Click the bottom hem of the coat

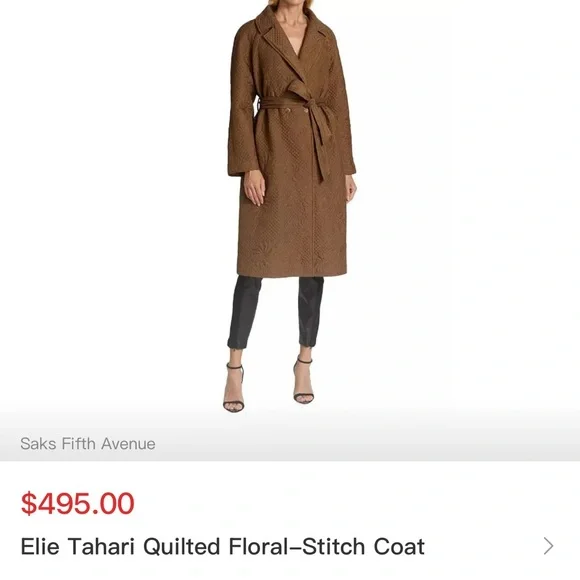coord(291,273)
